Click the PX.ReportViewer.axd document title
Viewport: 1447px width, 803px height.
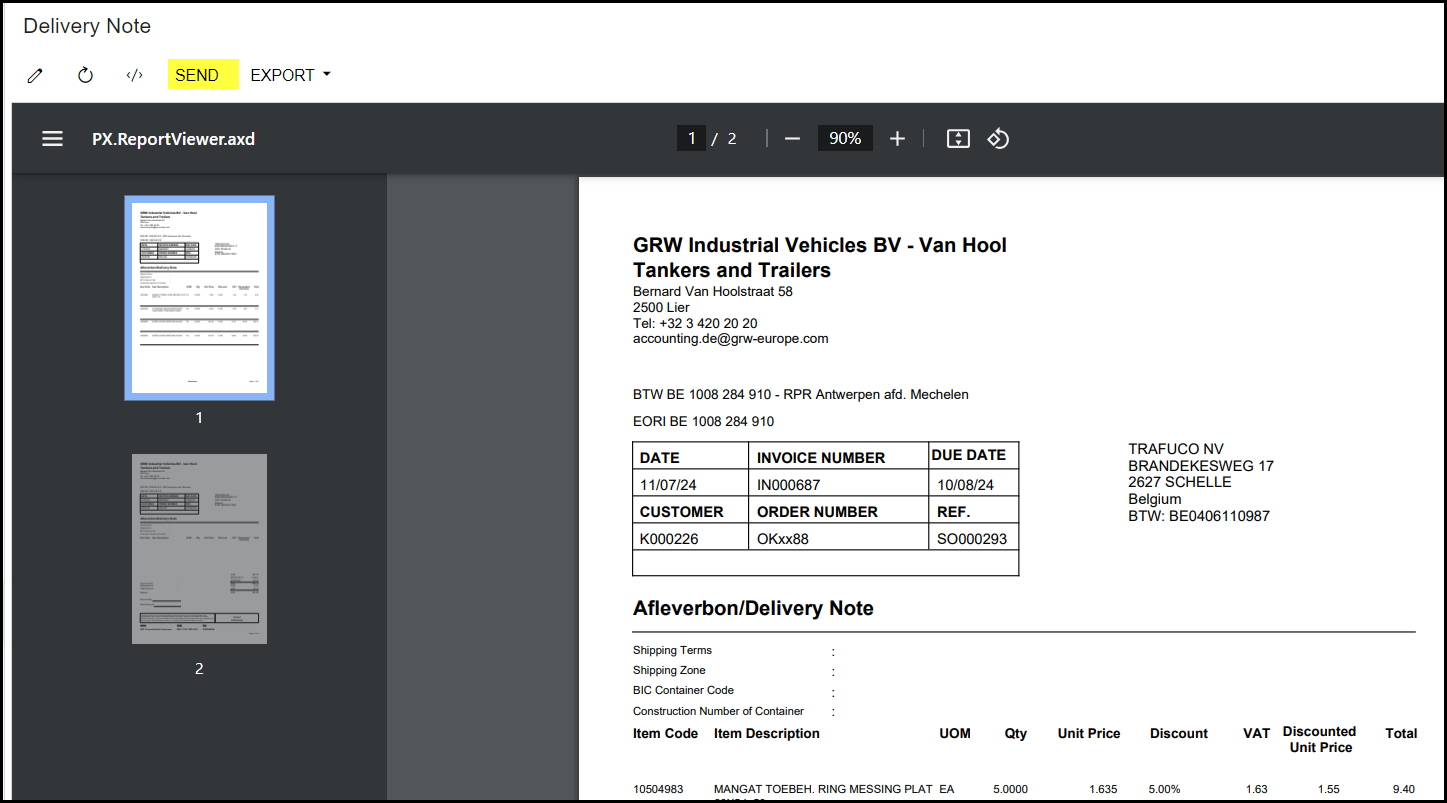(x=173, y=139)
